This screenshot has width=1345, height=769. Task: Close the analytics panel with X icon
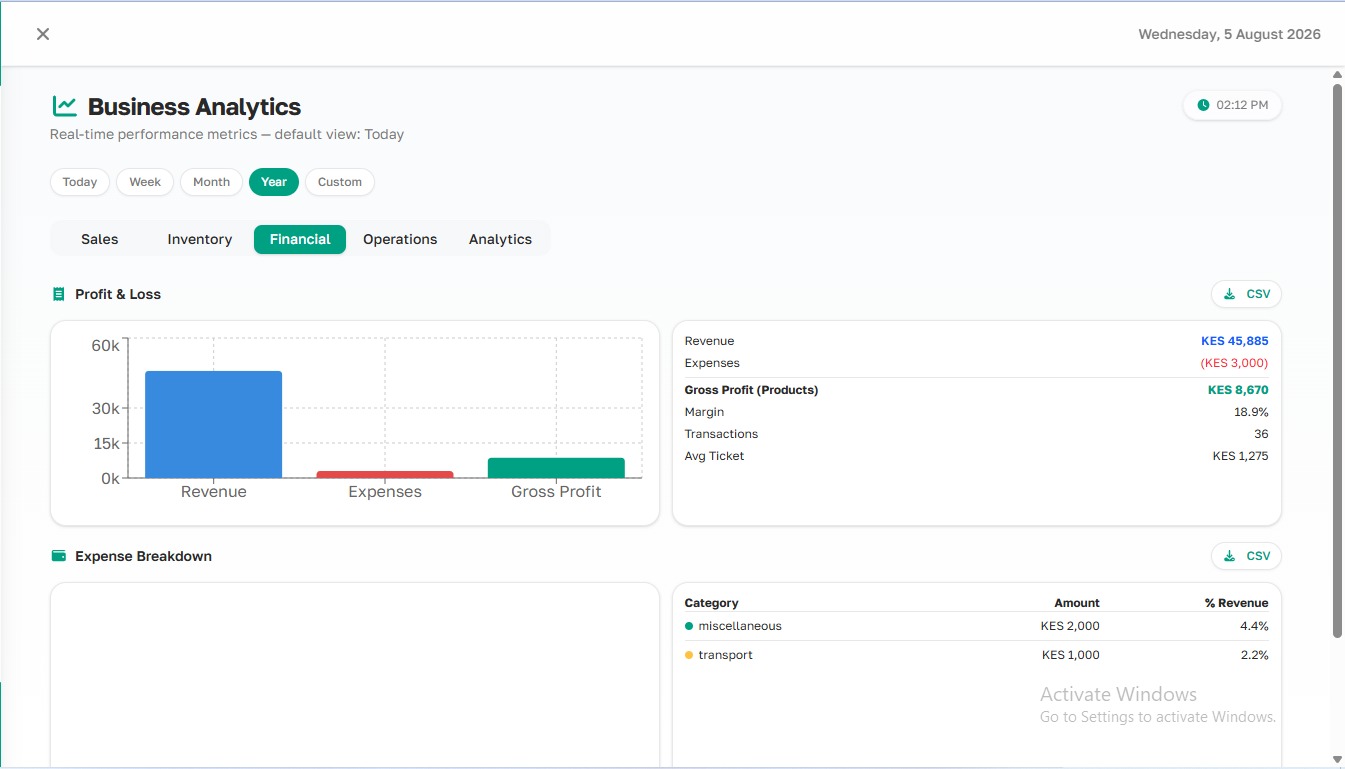43,34
